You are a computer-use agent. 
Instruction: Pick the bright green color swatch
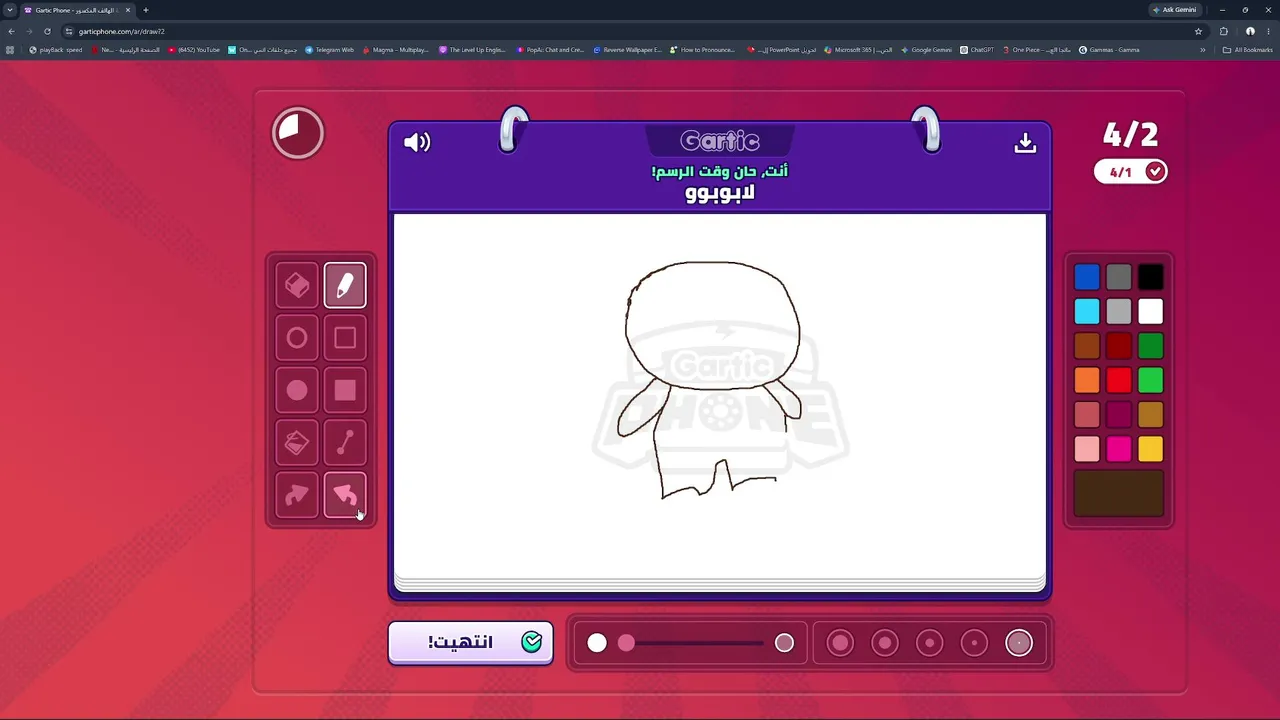[1151, 380]
